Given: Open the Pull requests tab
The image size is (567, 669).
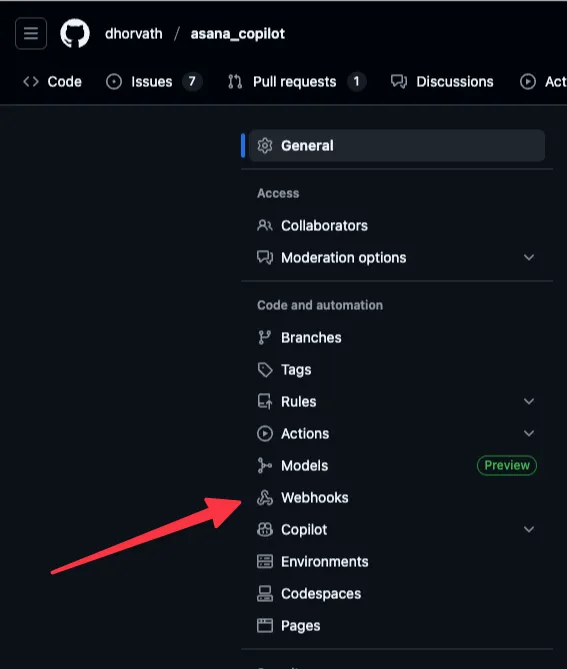Looking at the screenshot, I should [x=296, y=81].
